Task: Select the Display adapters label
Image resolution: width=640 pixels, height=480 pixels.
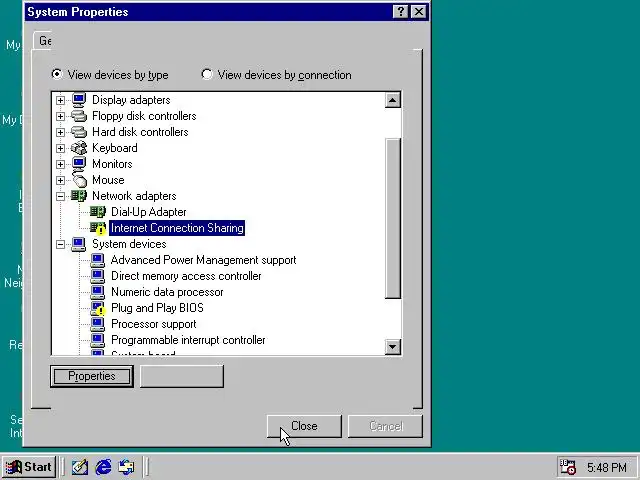Action: click(131, 100)
